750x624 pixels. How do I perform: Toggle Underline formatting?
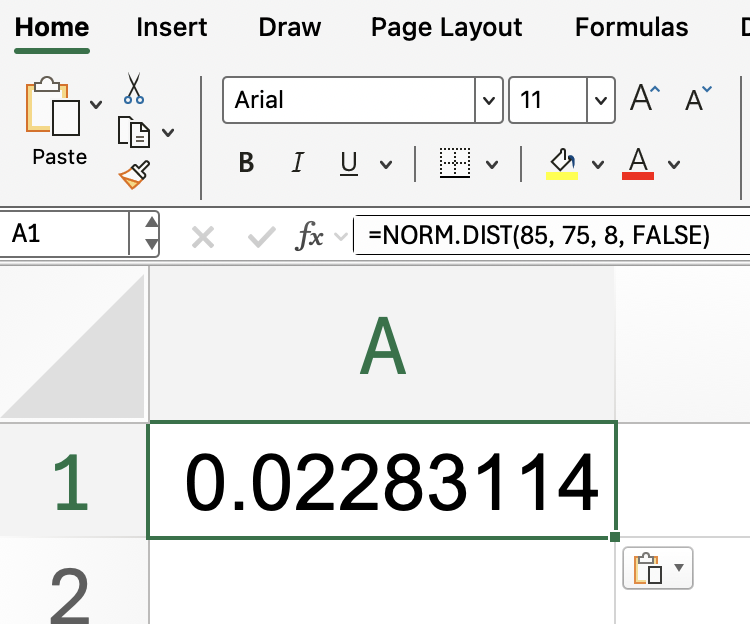(349, 163)
